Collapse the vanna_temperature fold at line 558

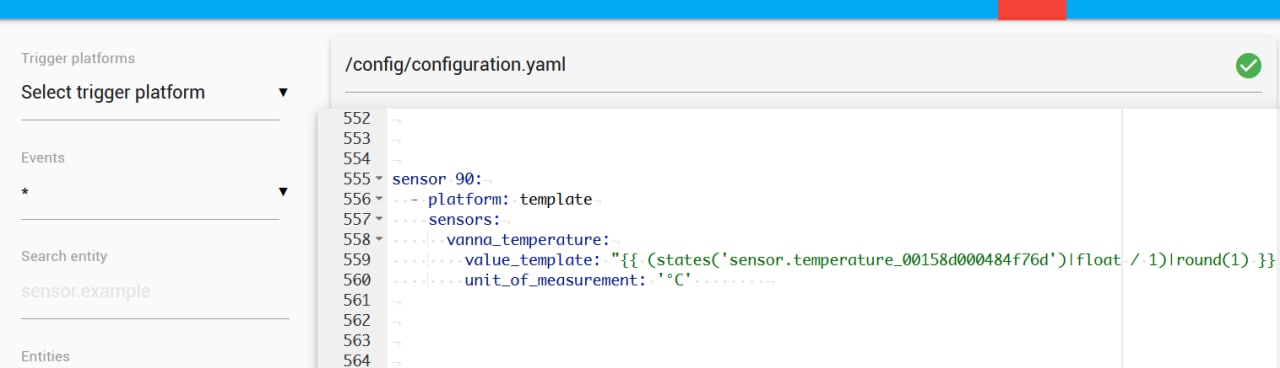click(x=379, y=240)
